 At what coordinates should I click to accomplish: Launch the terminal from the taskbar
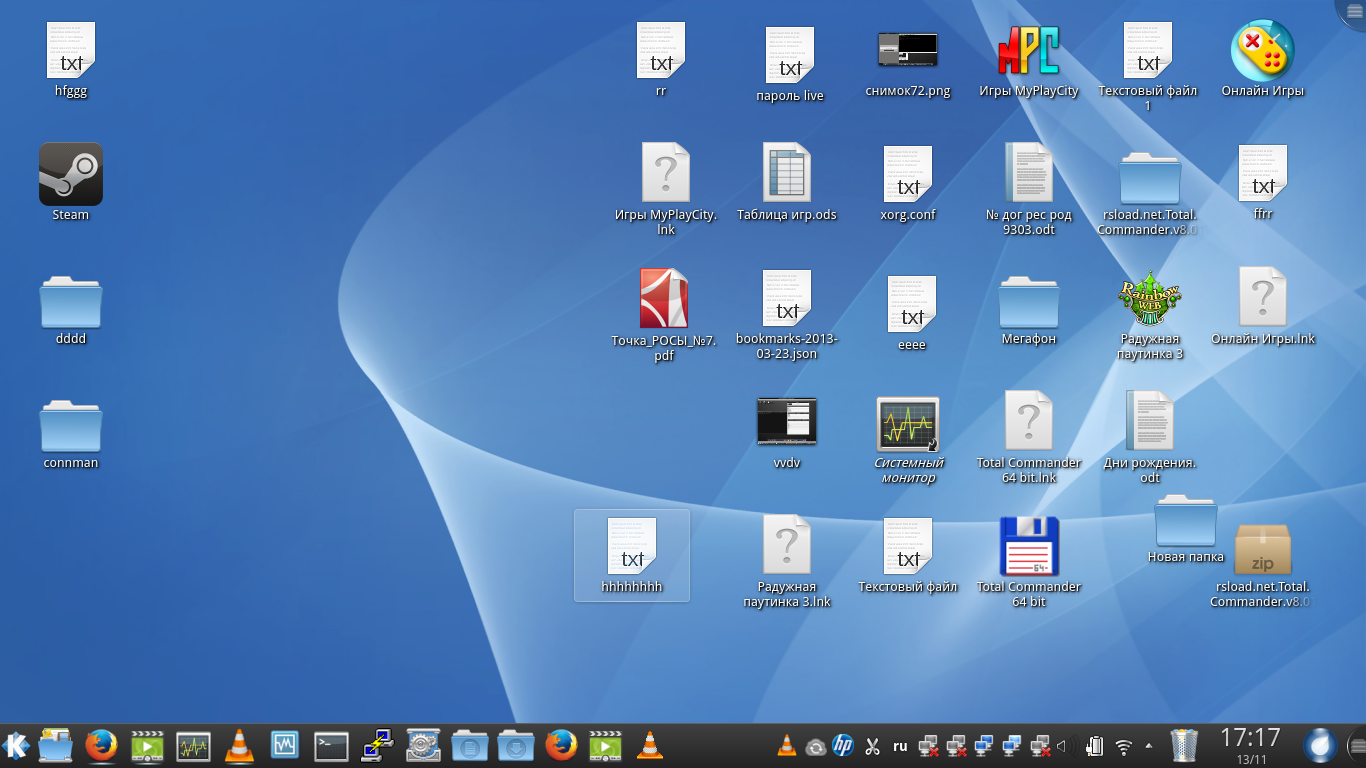(x=331, y=746)
